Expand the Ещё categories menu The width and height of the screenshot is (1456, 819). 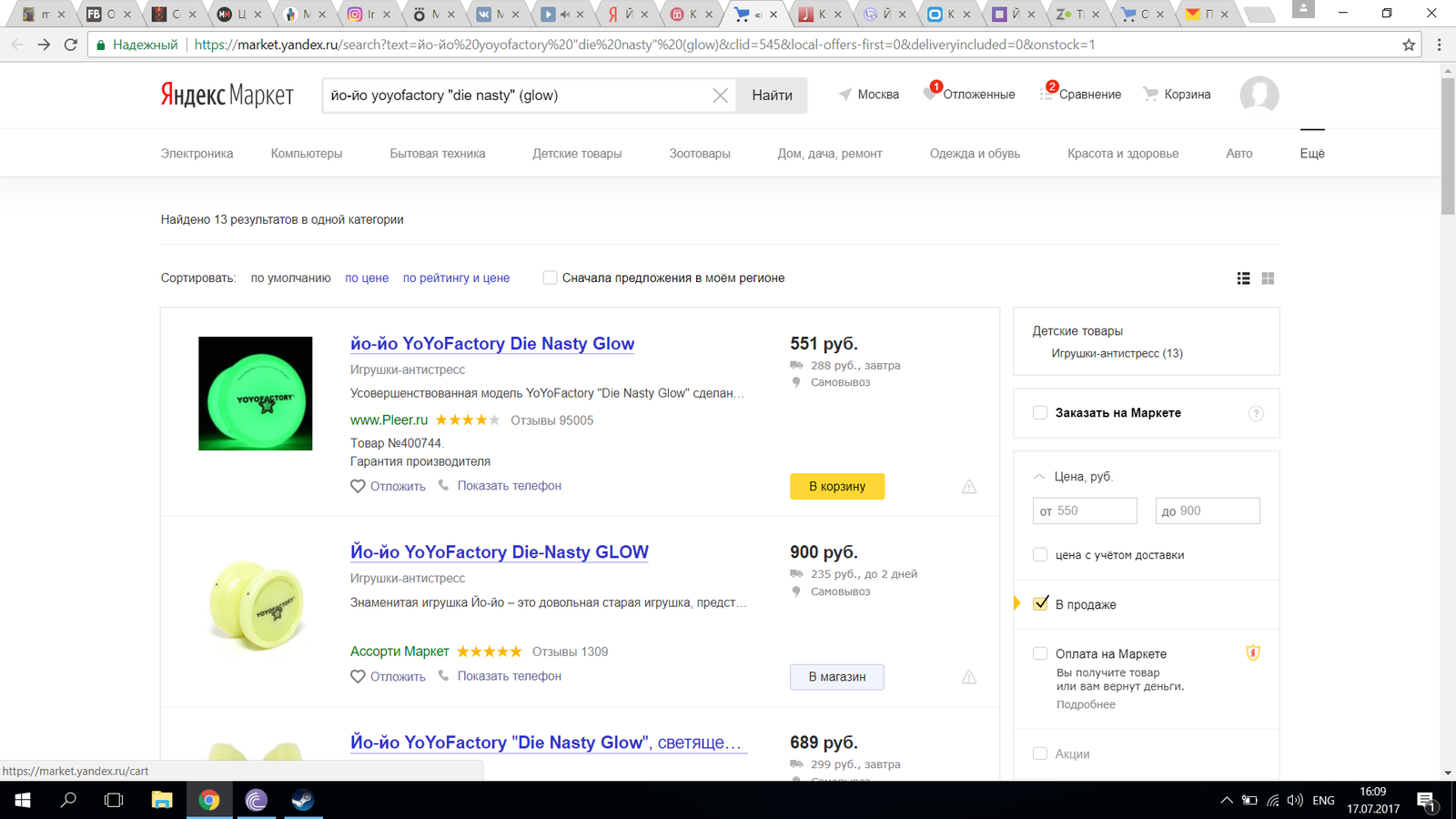click(x=1312, y=154)
